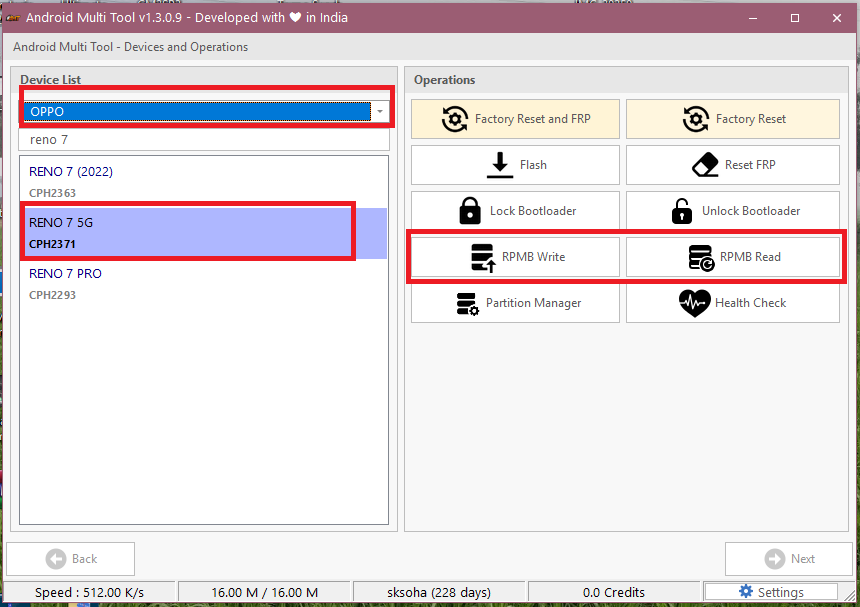Image resolution: width=860 pixels, height=607 pixels.
Task: Click the Reset FRP eraser icon
Action: point(705,165)
